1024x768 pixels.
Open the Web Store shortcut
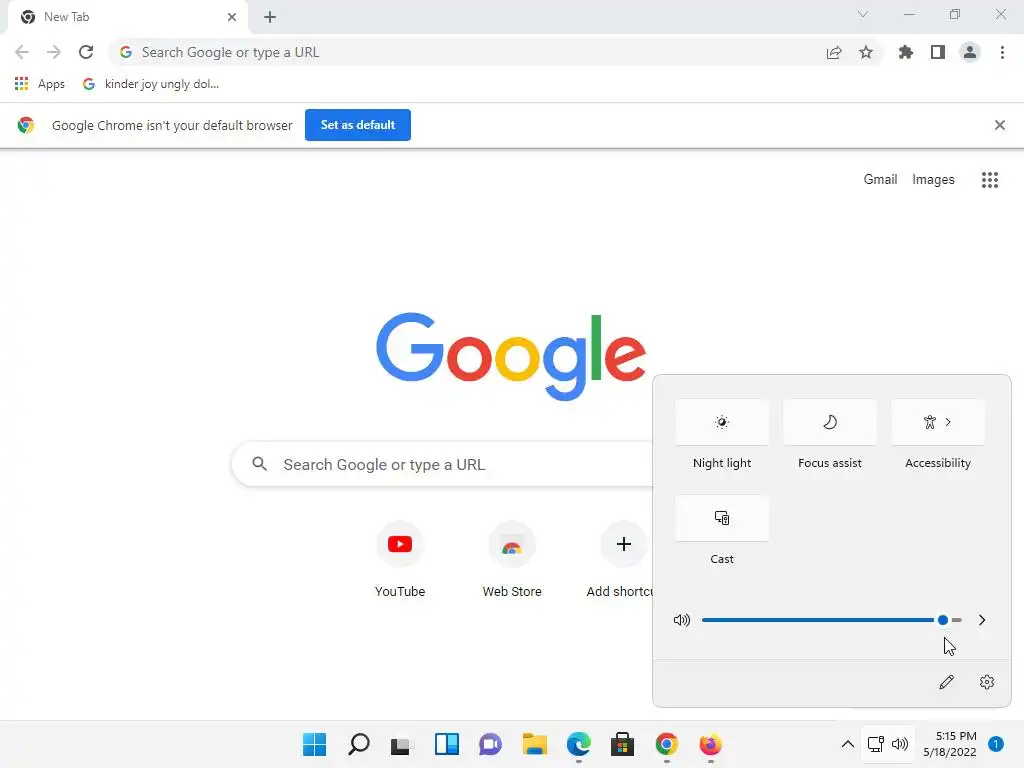click(x=512, y=559)
